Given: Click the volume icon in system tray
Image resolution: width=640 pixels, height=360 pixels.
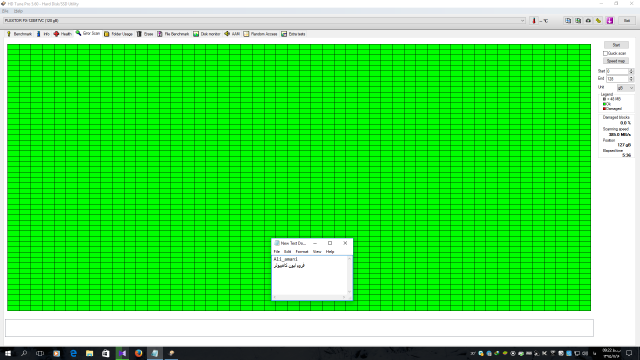Looking at the screenshot, I should coord(584,353).
